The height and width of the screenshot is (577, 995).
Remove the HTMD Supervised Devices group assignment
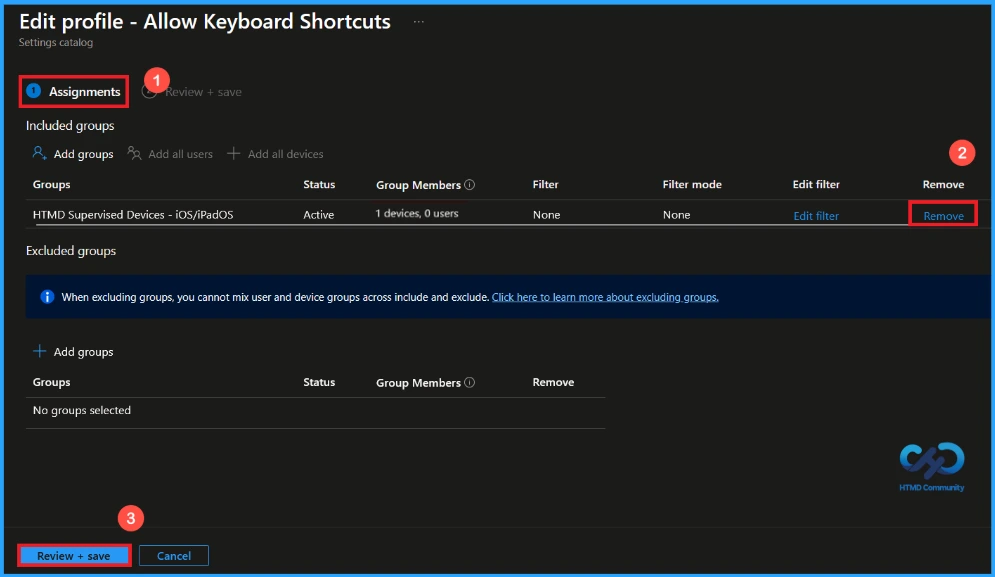click(x=943, y=214)
